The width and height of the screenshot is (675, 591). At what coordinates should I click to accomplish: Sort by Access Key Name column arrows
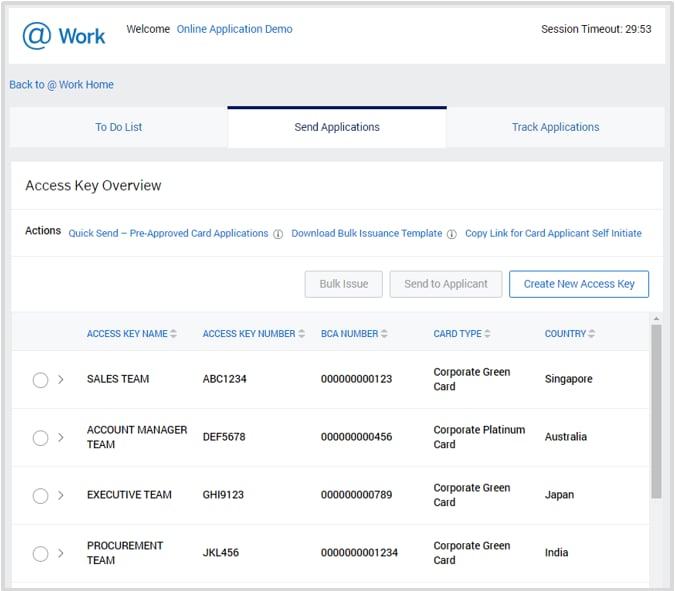click(x=174, y=334)
